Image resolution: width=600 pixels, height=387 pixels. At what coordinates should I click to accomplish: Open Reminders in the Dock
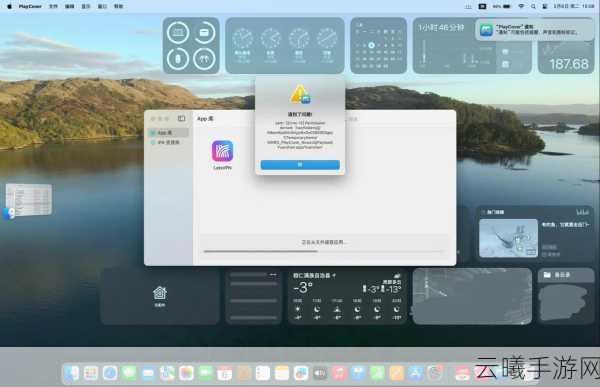tap(263, 373)
